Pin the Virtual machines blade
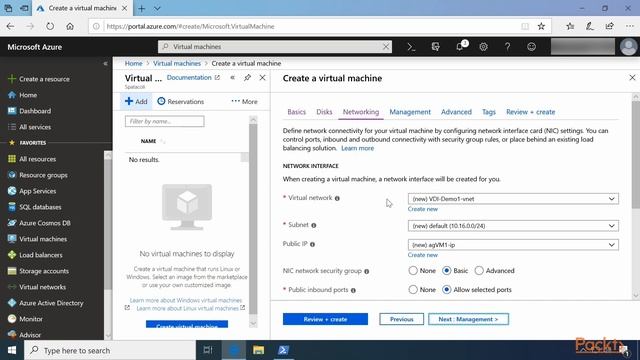 coord(247,78)
